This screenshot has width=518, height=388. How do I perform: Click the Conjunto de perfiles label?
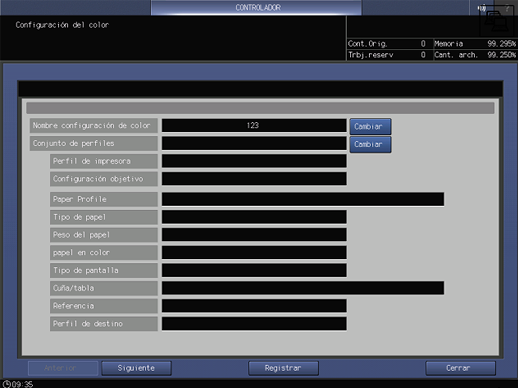(x=94, y=143)
